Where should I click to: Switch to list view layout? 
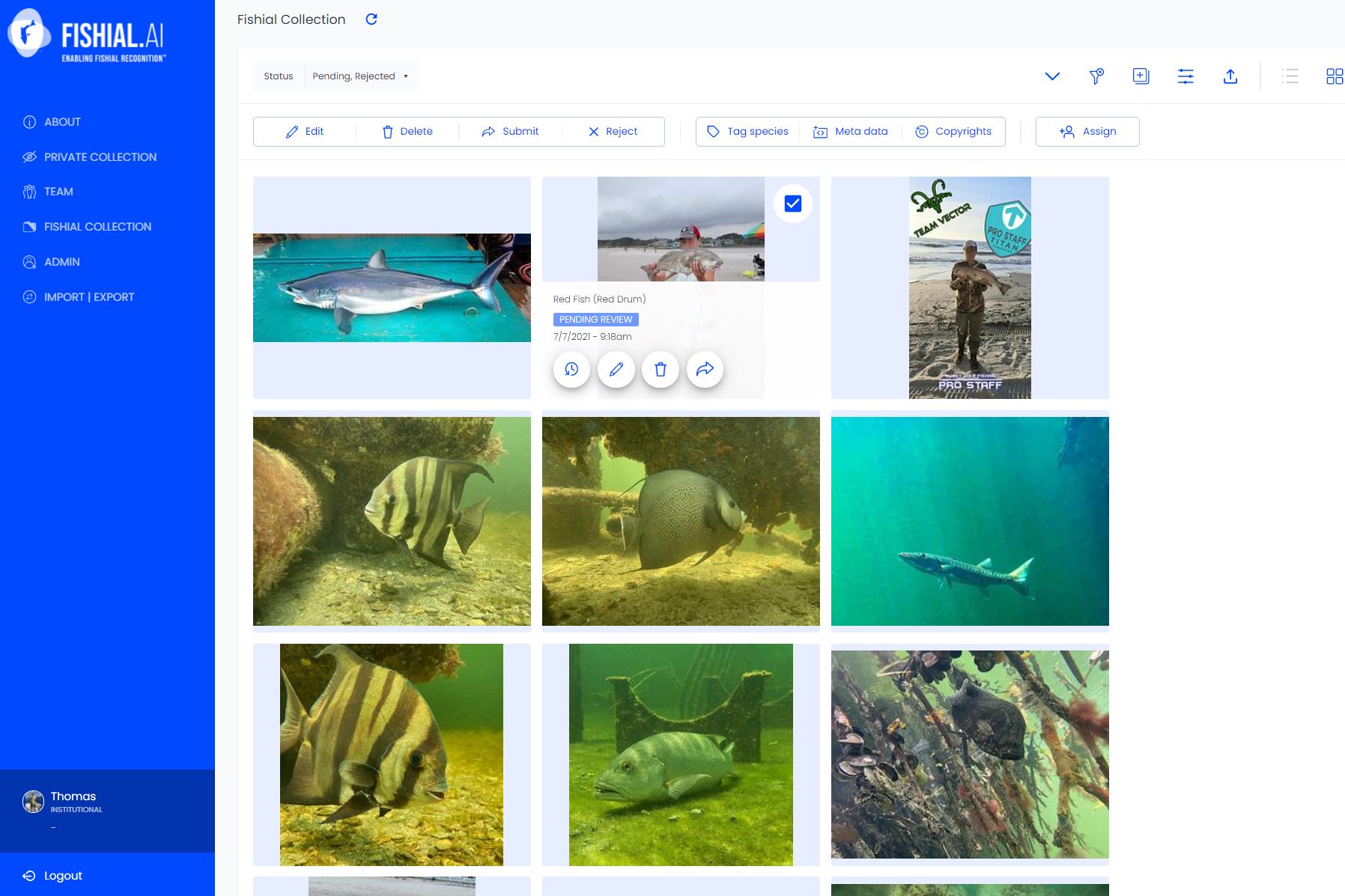coord(1290,76)
